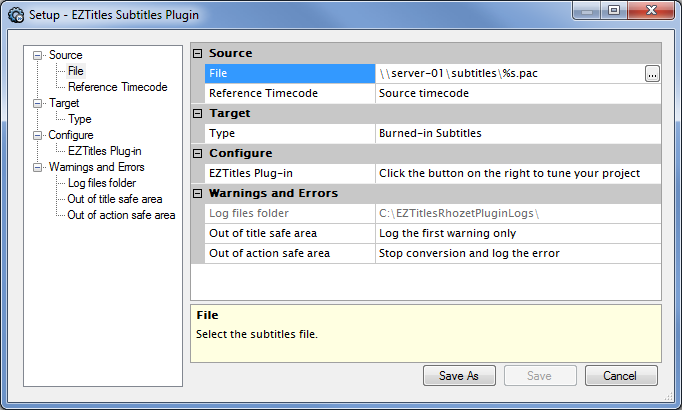Collapse the Target property group
The width and height of the screenshot is (682, 410).
197,113
